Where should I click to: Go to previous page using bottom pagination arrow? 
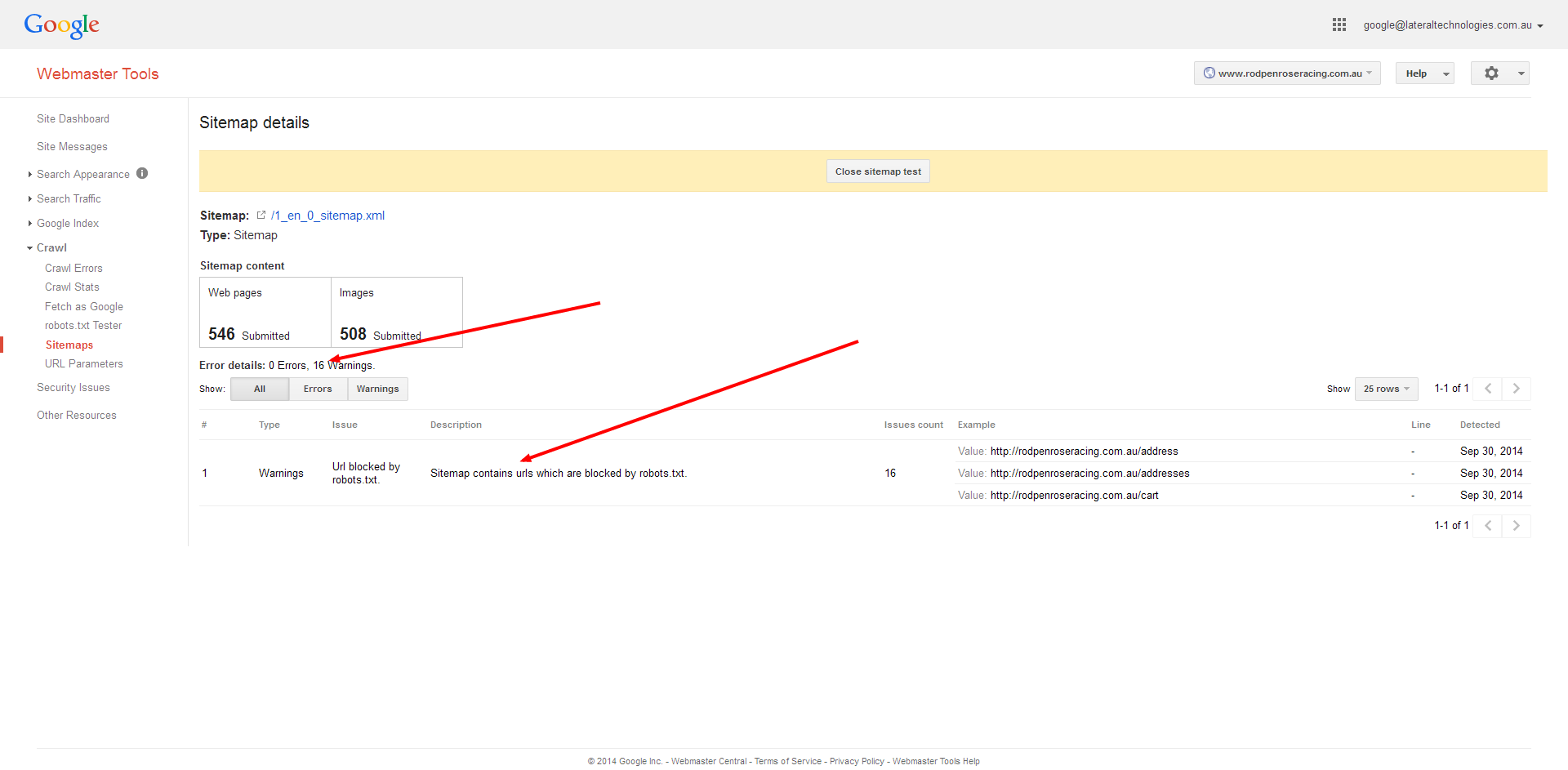pyautogui.click(x=1488, y=526)
